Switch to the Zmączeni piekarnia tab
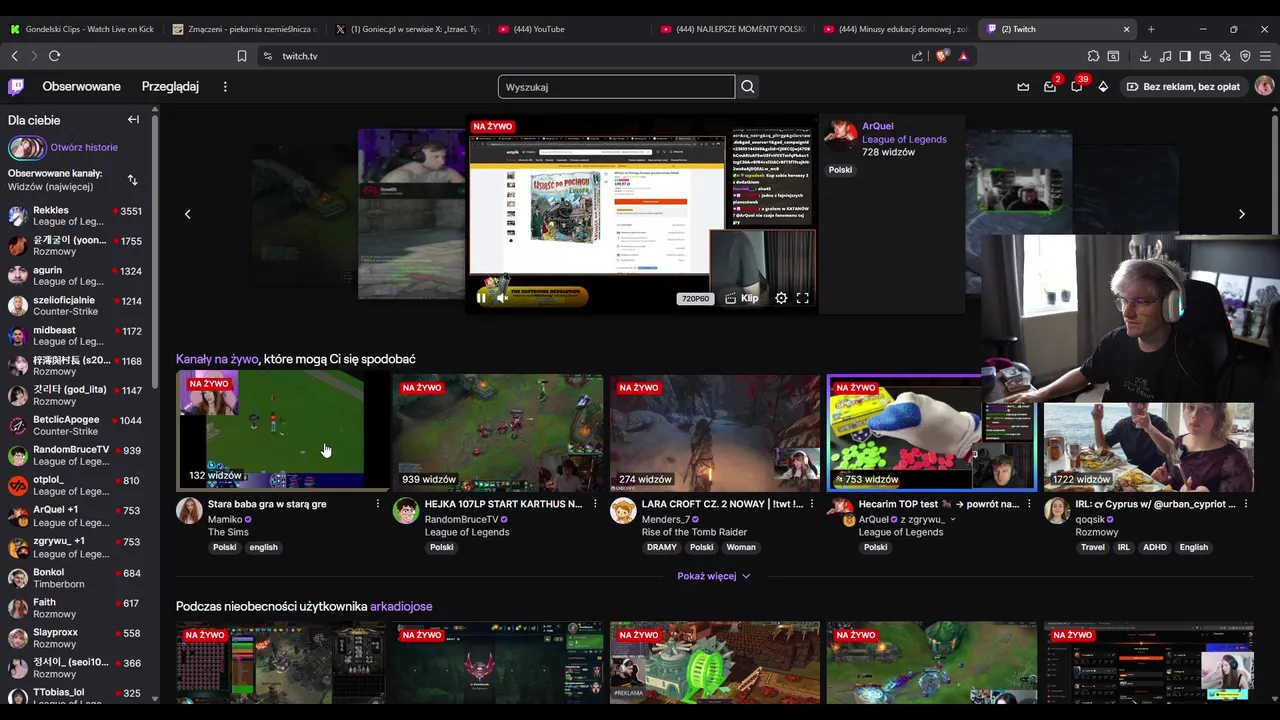Screen dimensions: 1280x720 245,29
